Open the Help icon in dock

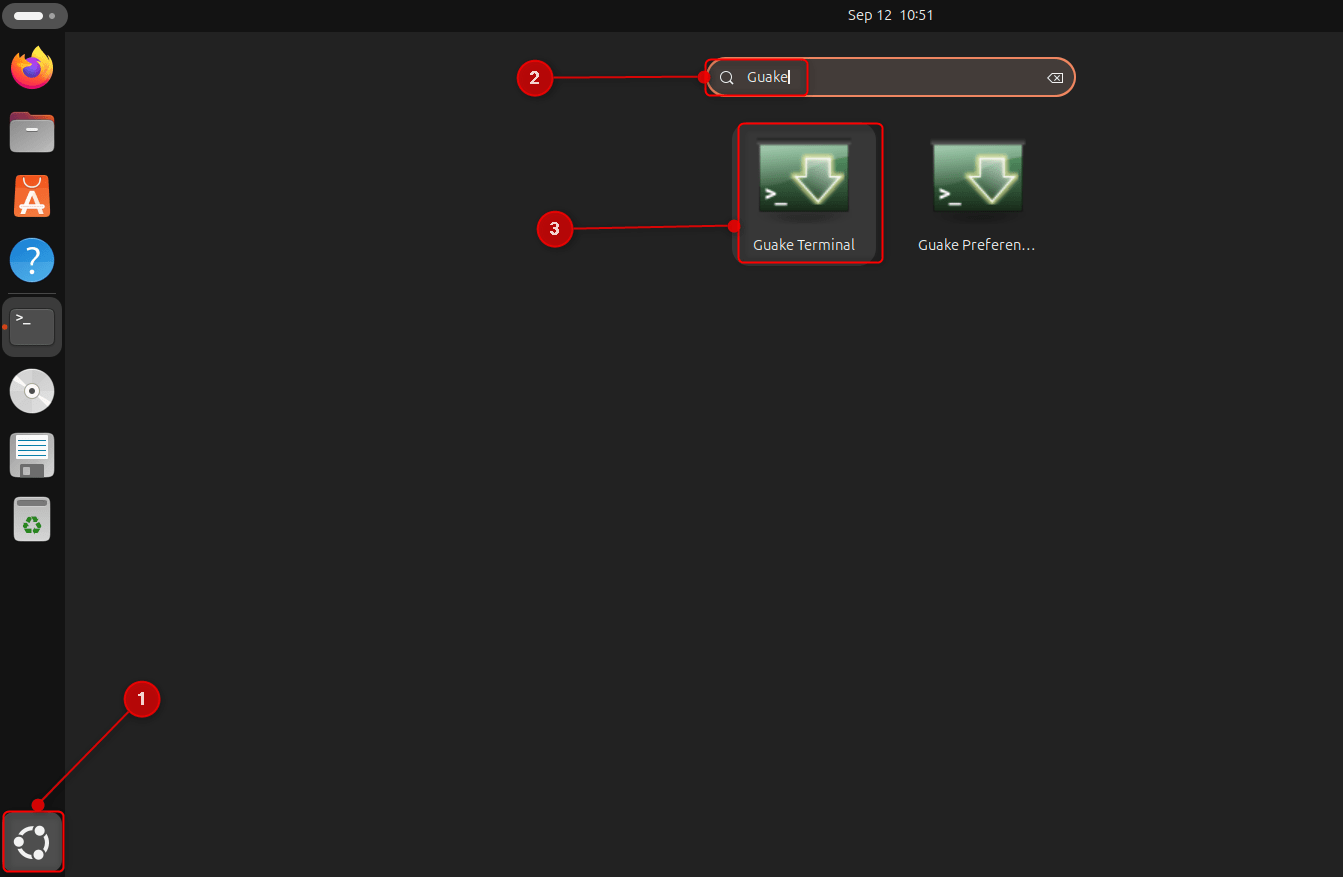[x=32, y=260]
